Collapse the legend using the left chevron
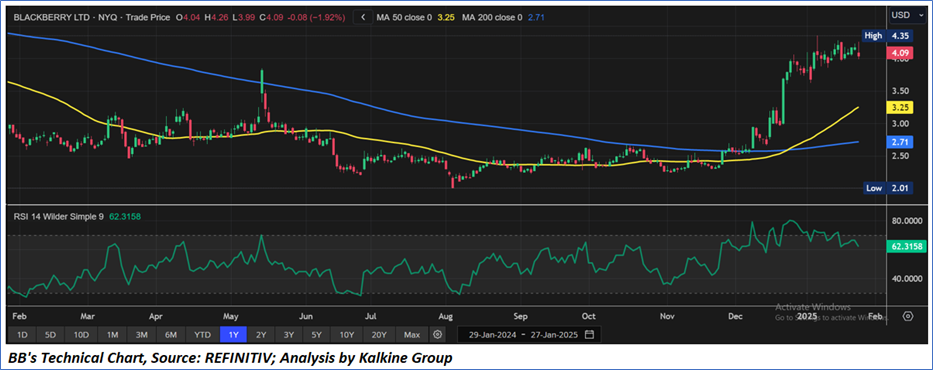The height and width of the screenshot is (370, 933). pos(363,18)
